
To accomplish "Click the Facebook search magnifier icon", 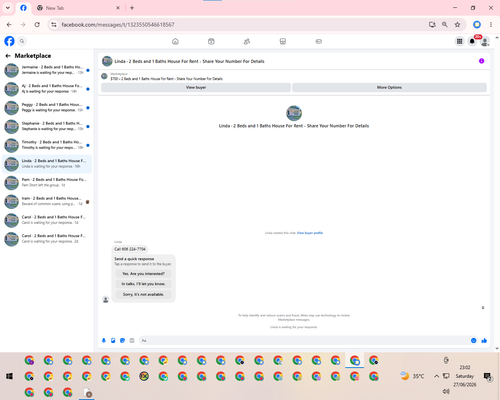I will [22, 41].
